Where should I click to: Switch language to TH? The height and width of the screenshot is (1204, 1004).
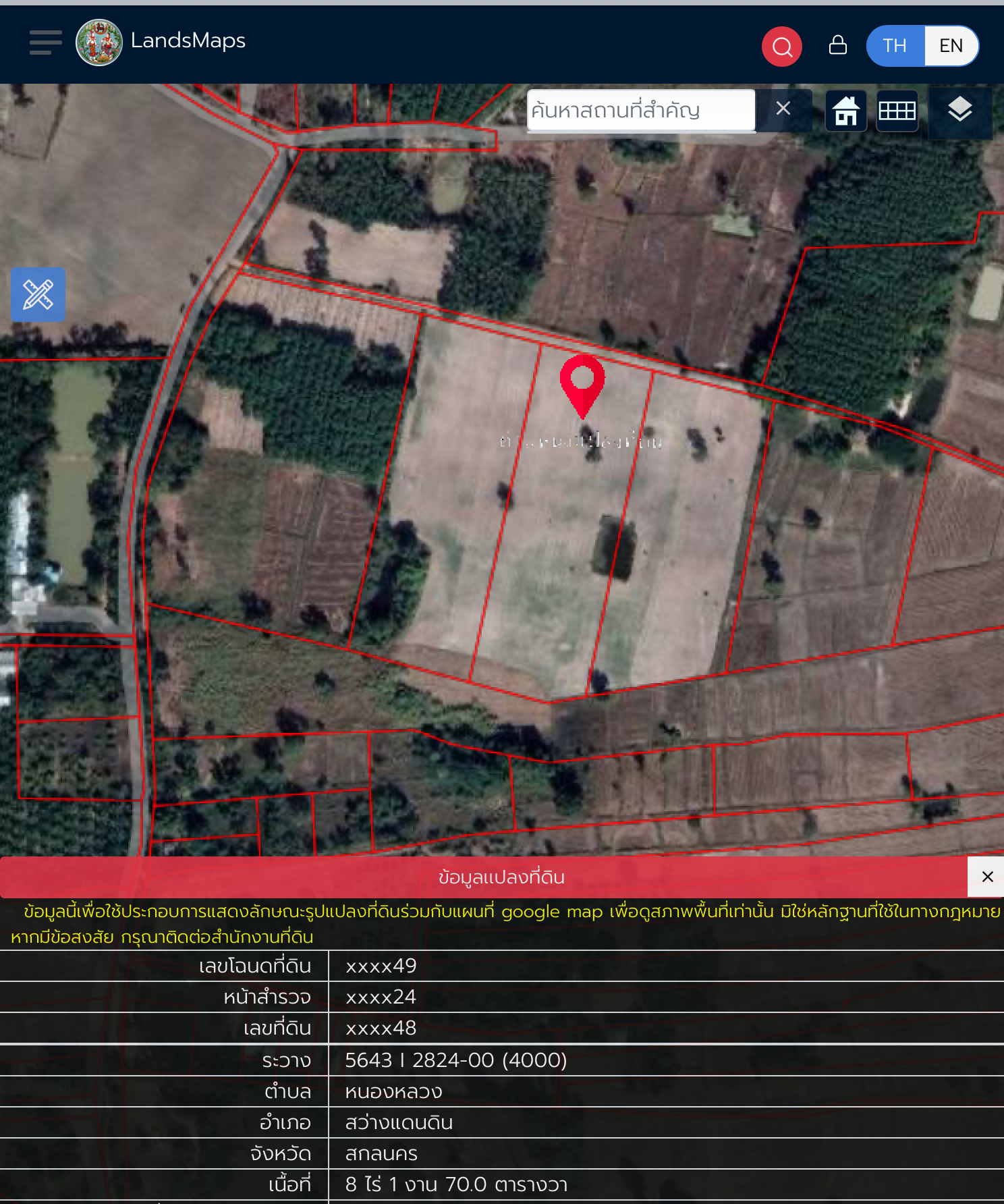click(x=895, y=46)
